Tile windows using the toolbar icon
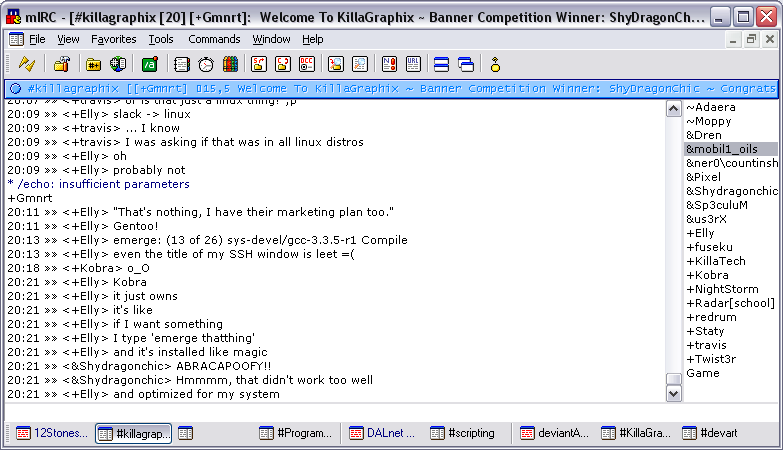 pyautogui.click(x=441, y=64)
